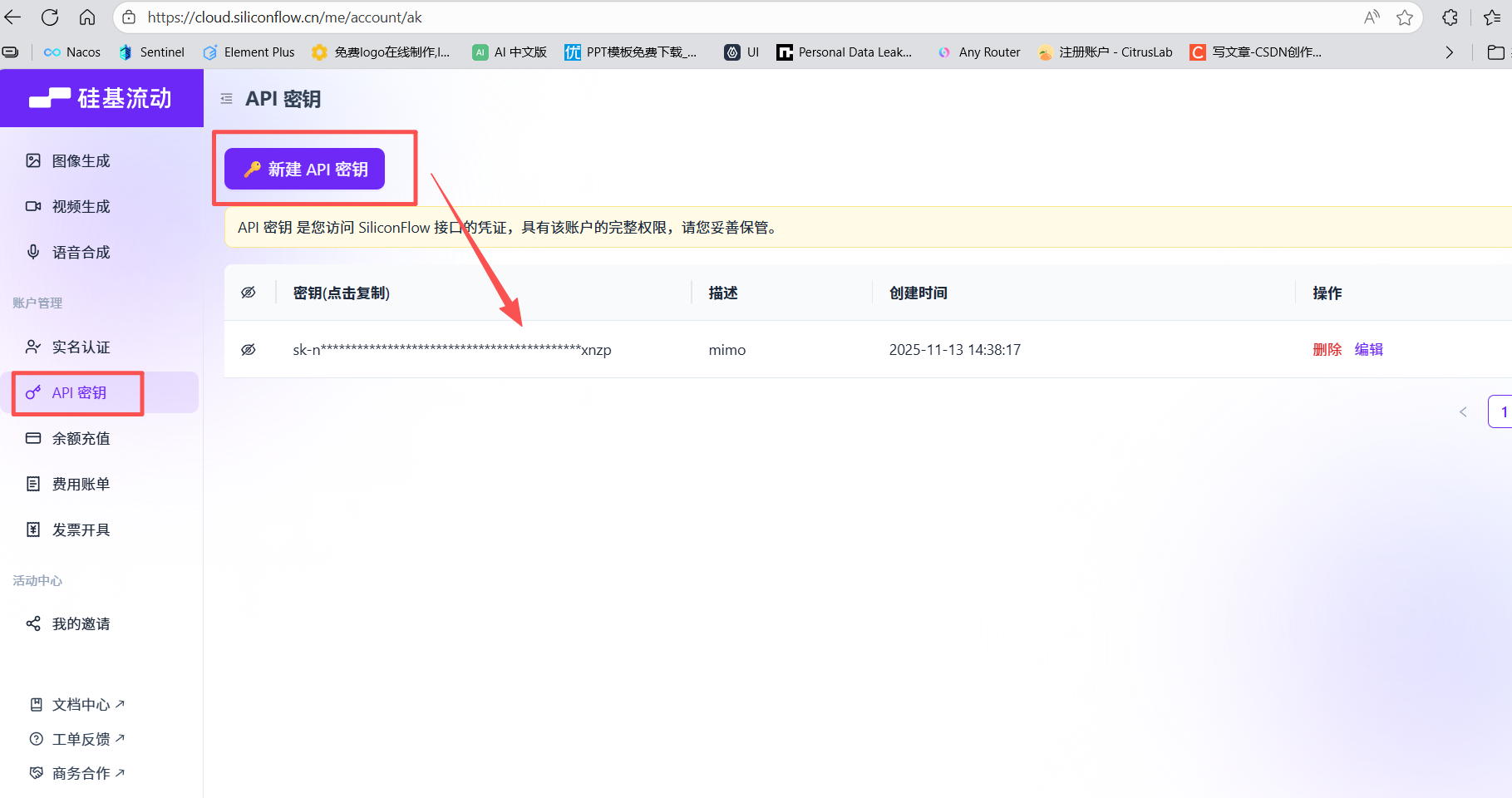Open the 工单反馈 feedback page
This screenshot has height=798, width=1512.
[80, 738]
